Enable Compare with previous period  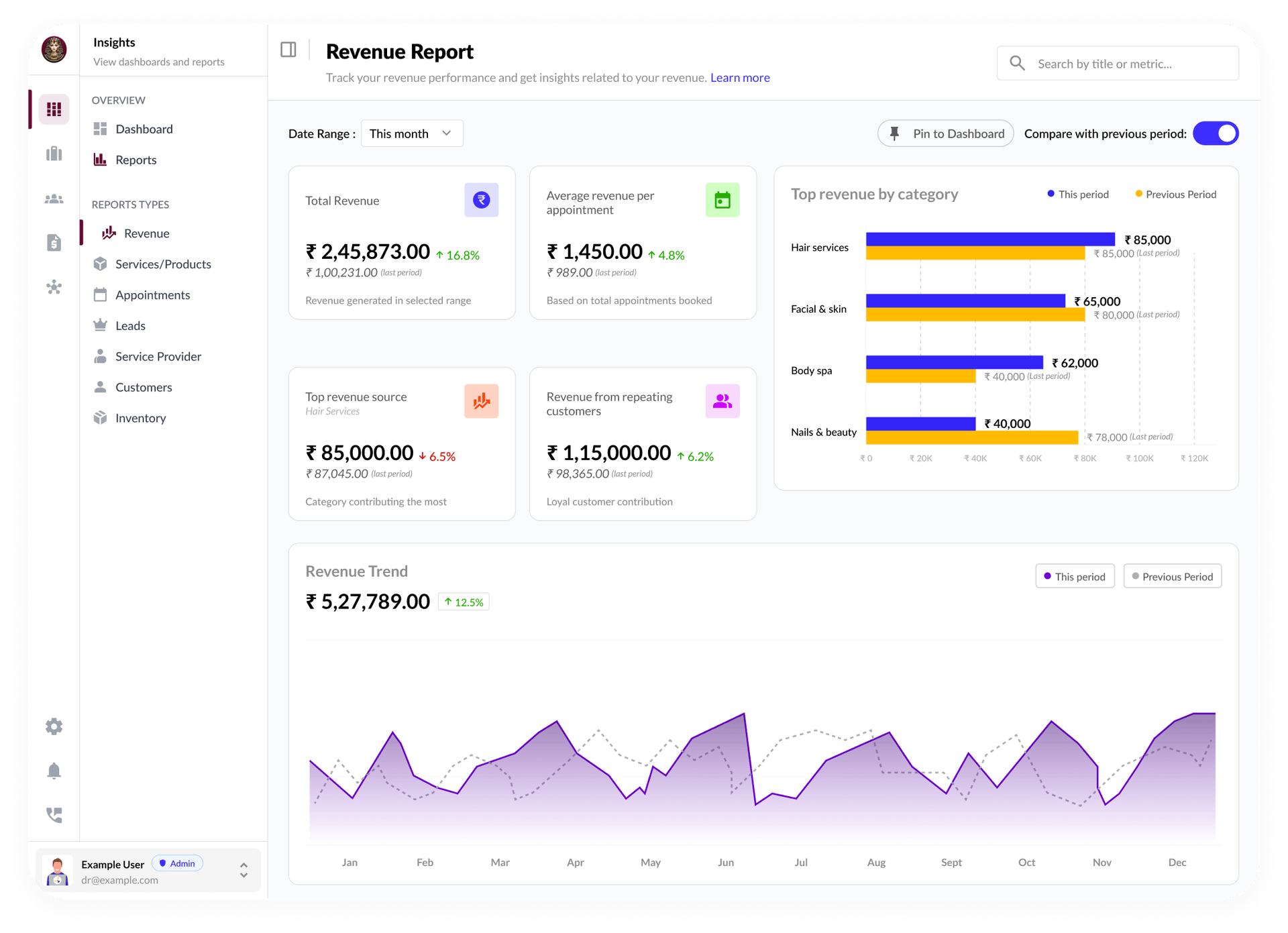coord(1216,133)
